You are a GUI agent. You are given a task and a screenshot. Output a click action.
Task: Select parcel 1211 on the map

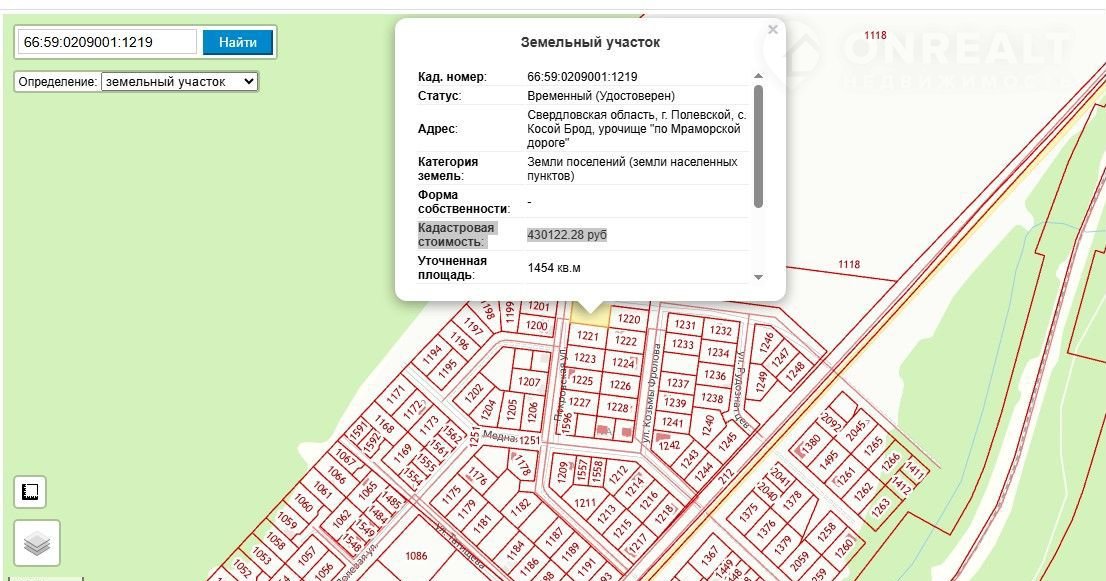point(585,502)
